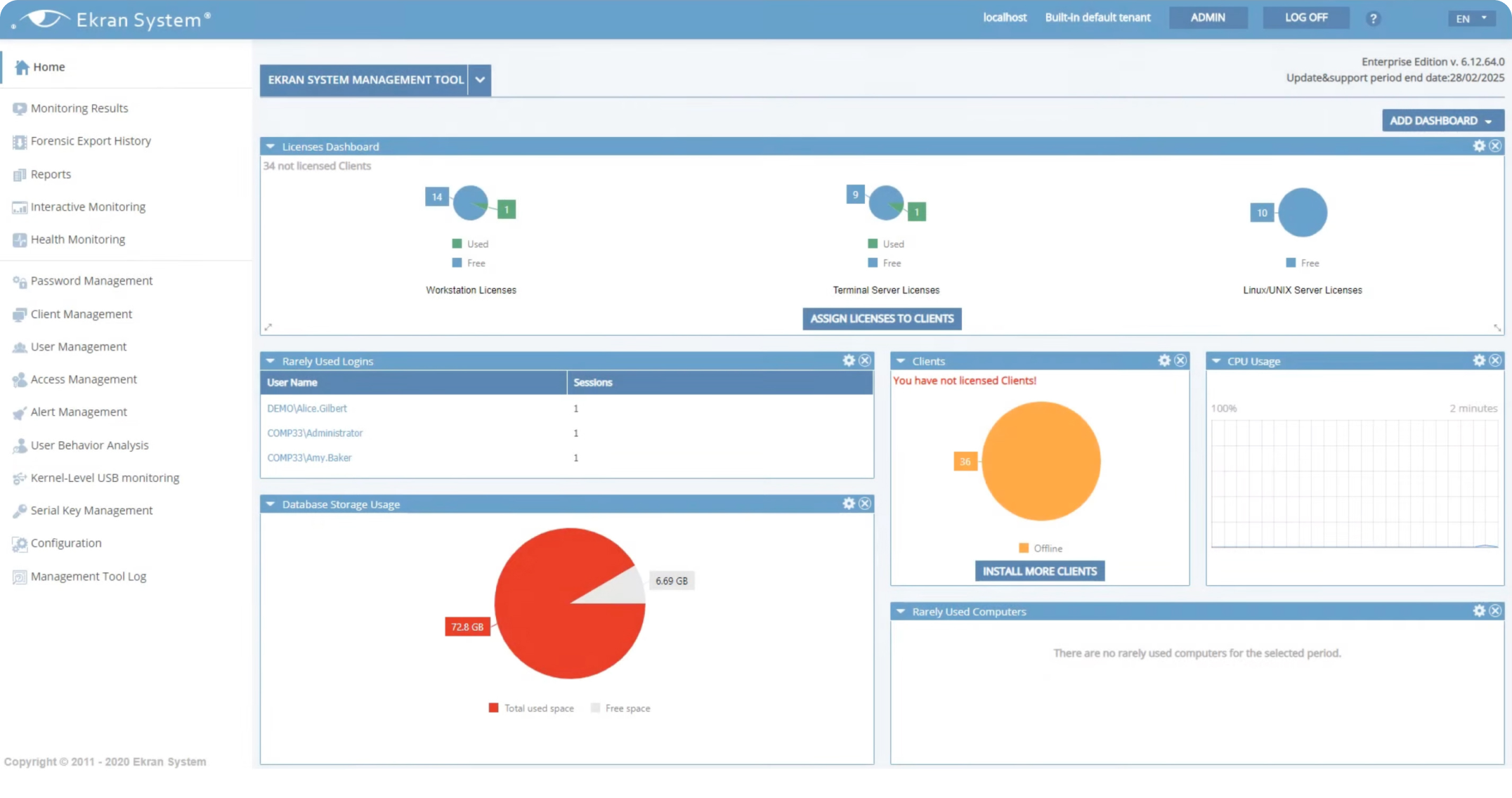
Task: Close the CPU Usage widget
Action: tap(1495, 361)
